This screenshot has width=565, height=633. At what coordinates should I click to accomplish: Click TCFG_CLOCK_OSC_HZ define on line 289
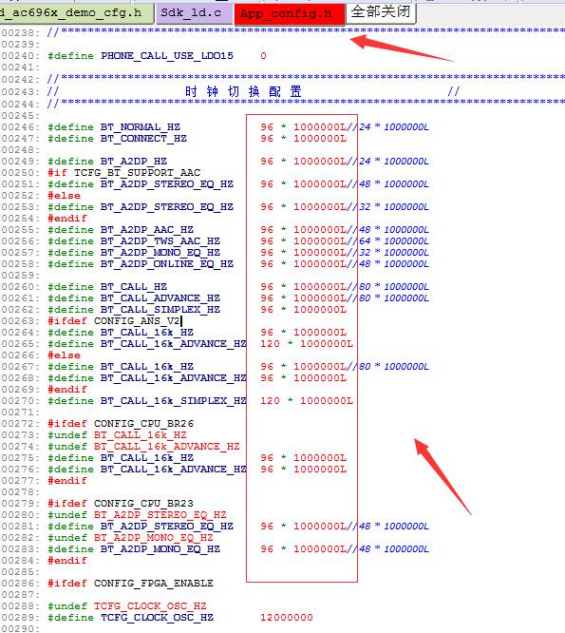pos(157,618)
